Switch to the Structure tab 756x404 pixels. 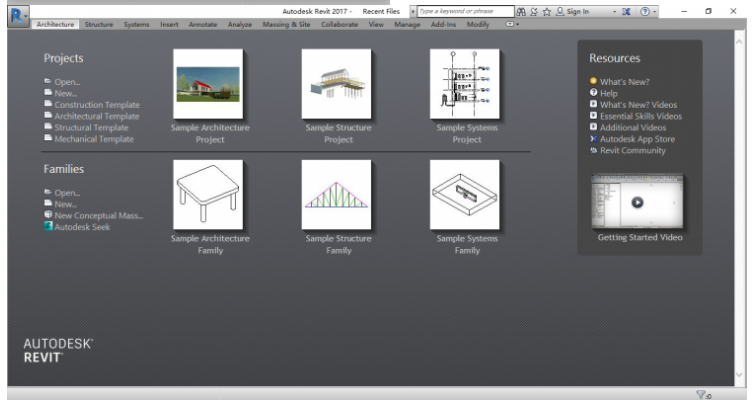click(x=99, y=24)
